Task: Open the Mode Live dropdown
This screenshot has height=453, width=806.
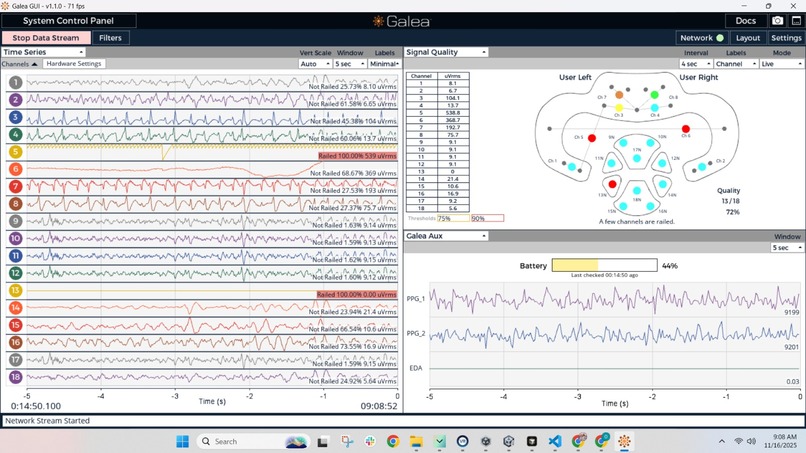Action: click(781, 64)
